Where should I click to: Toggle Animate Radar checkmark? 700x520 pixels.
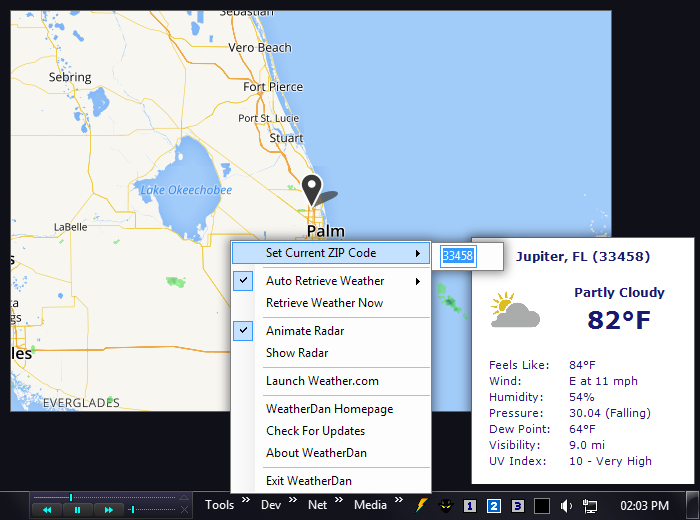[243, 331]
